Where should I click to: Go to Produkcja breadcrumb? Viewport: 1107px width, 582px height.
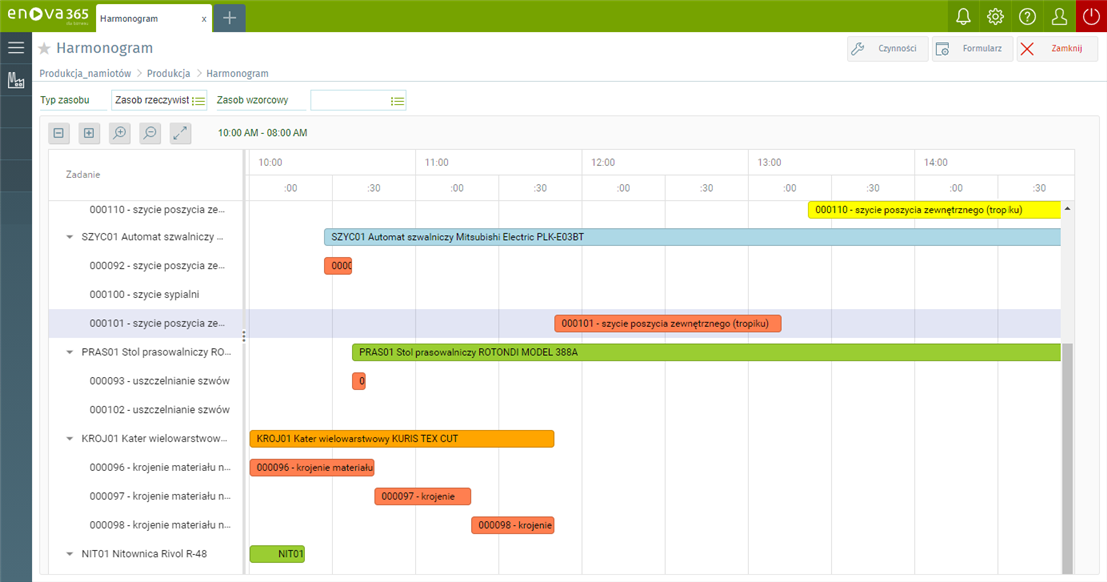[169, 73]
